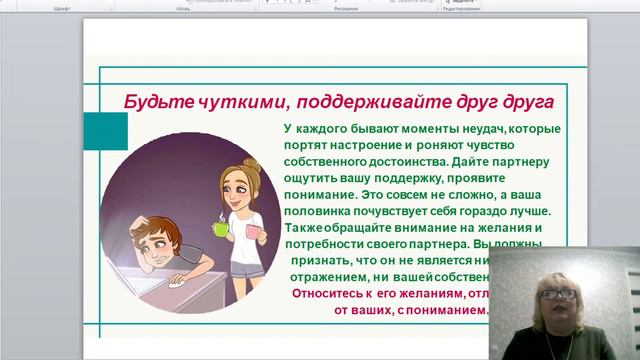The width and height of the screenshot is (640, 360).
Task: Click the 'Шрифт' ribbon group label
Action: click(x=62, y=9)
